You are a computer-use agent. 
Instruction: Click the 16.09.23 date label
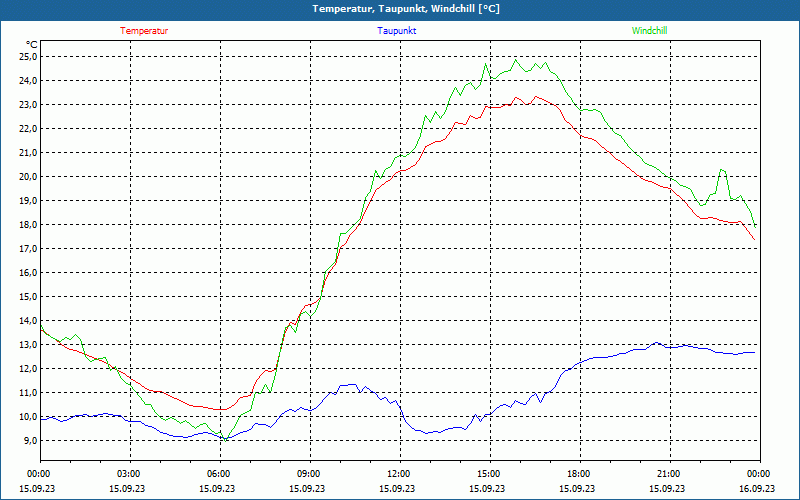[757, 488]
